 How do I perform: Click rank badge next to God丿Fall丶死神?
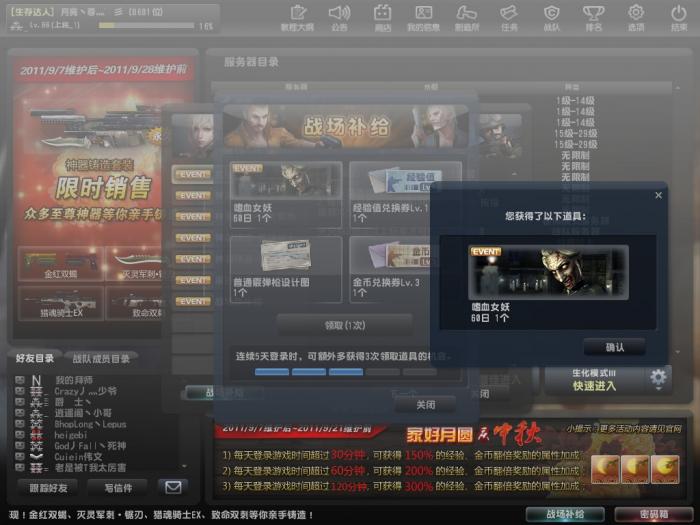click(x=37, y=446)
